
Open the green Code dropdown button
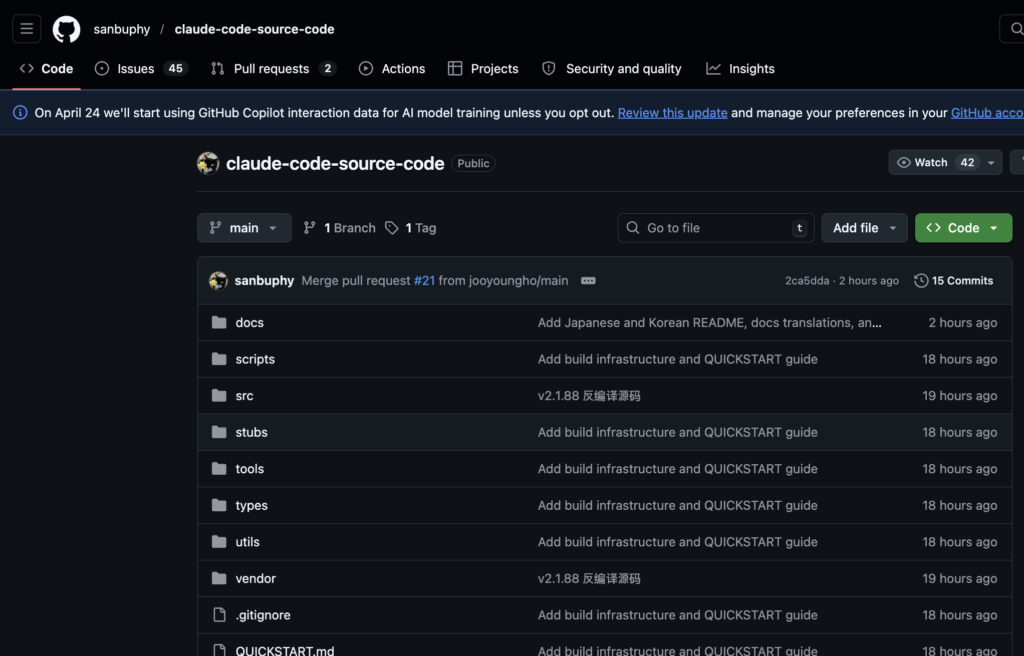963,227
